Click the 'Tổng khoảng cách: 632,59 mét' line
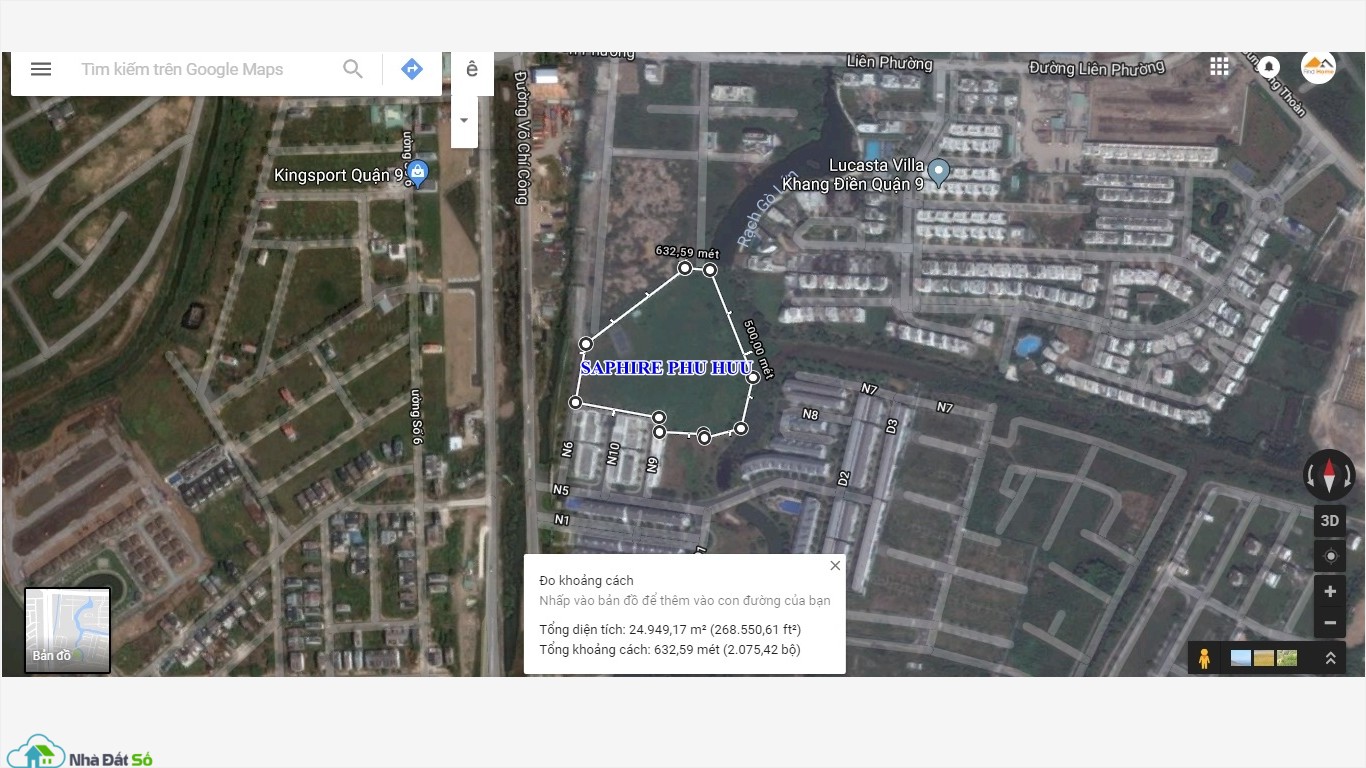 coord(669,650)
